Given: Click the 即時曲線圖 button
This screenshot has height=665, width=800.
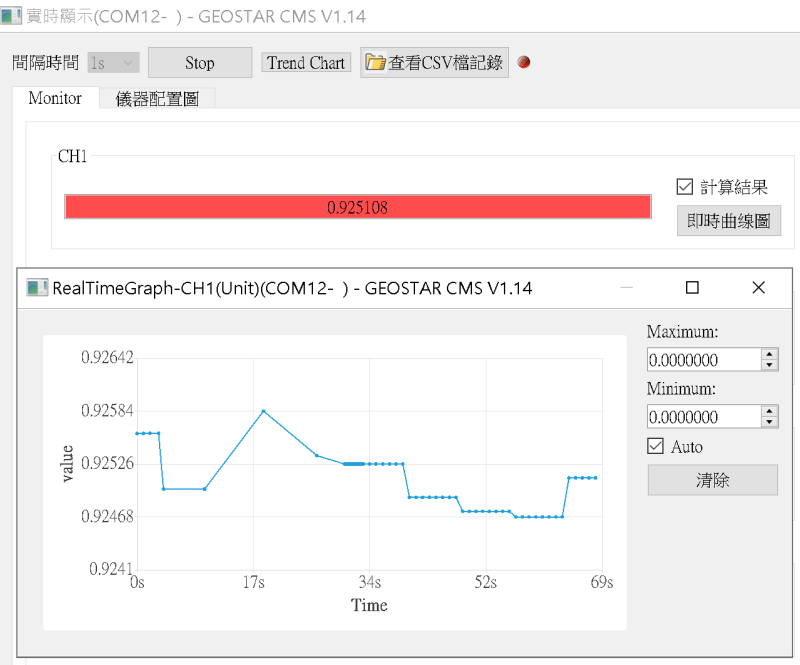Looking at the screenshot, I should click(x=729, y=221).
